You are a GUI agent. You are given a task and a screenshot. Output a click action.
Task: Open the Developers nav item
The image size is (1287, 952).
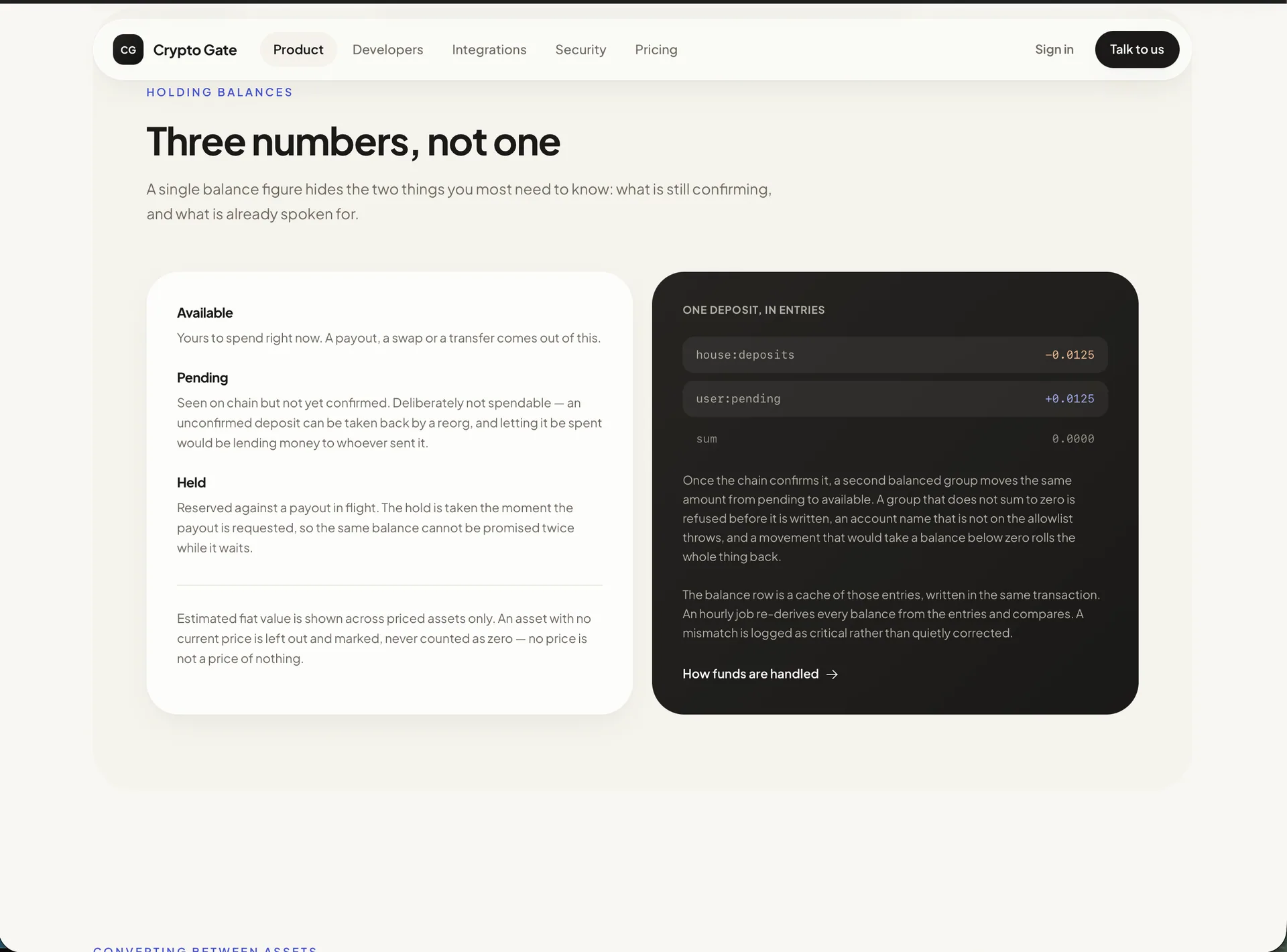[x=387, y=50]
